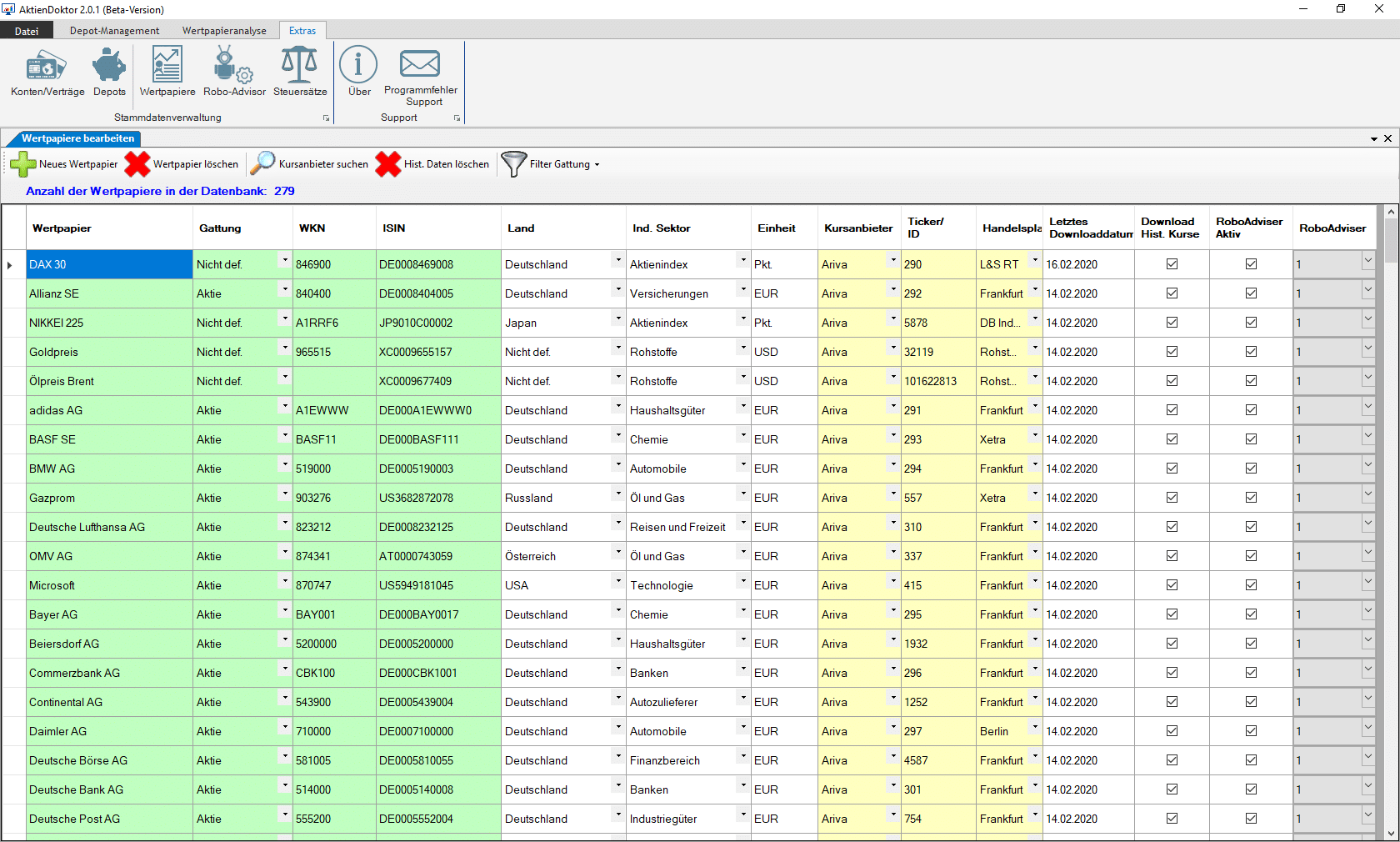Select the Deutsche Lufthansa AG name cell
This screenshot has height=842, width=1400.
[109, 527]
